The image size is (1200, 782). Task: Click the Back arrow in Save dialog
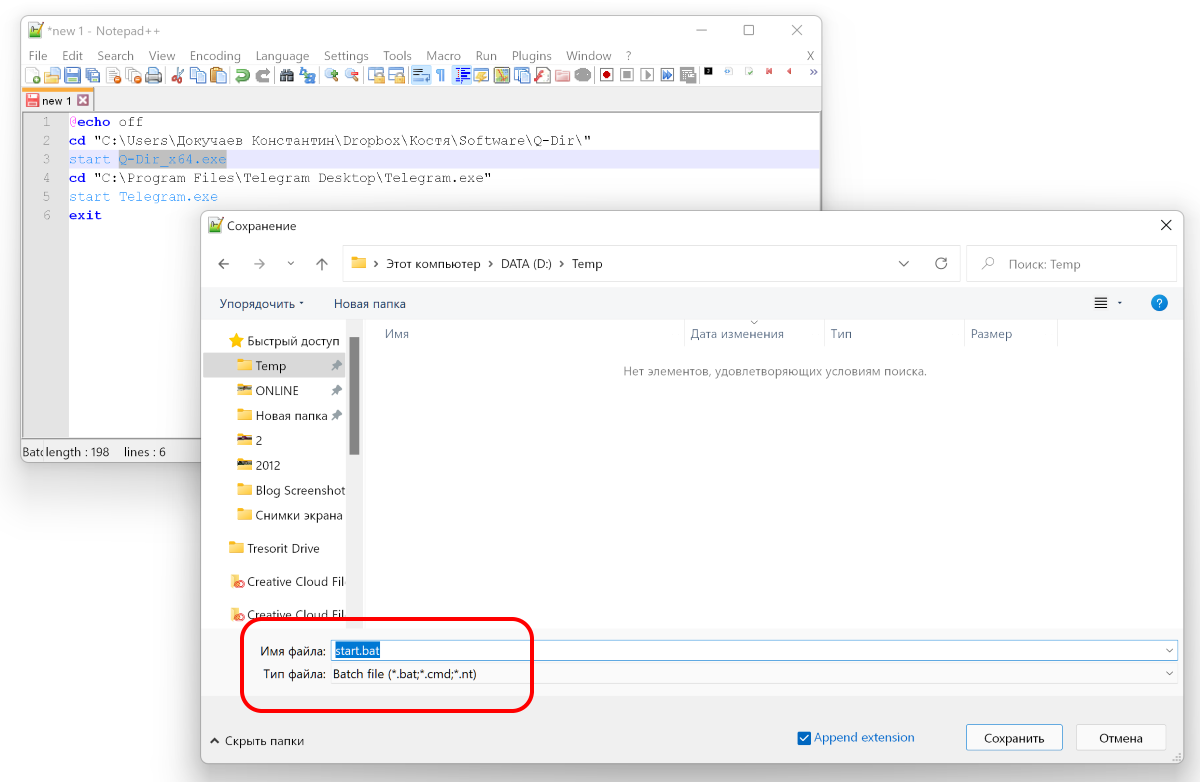click(x=224, y=264)
